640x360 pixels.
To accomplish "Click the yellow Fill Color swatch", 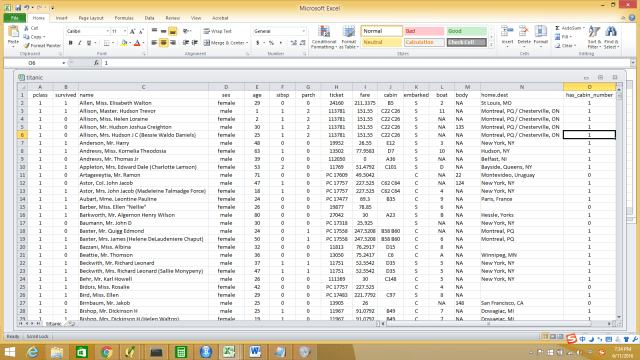I will [x=124, y=43].
